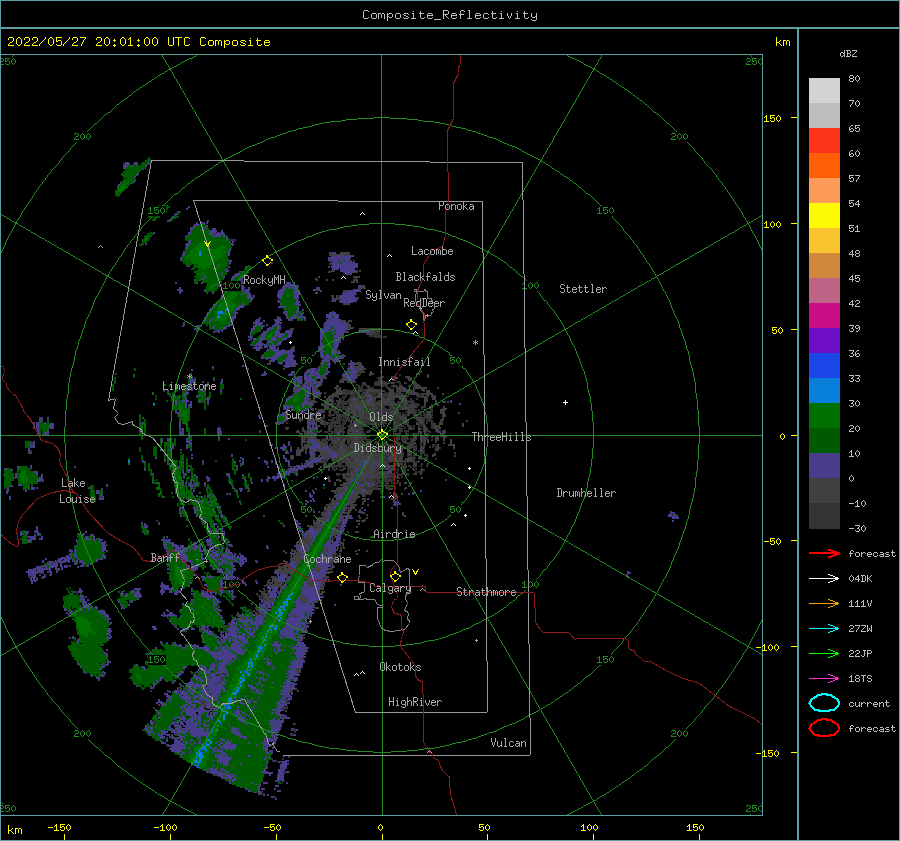The image size is (900, 841).
Task: Pick the light gray swatch between 80 and 70 dBZ
Action: click(x=824, y=91)
